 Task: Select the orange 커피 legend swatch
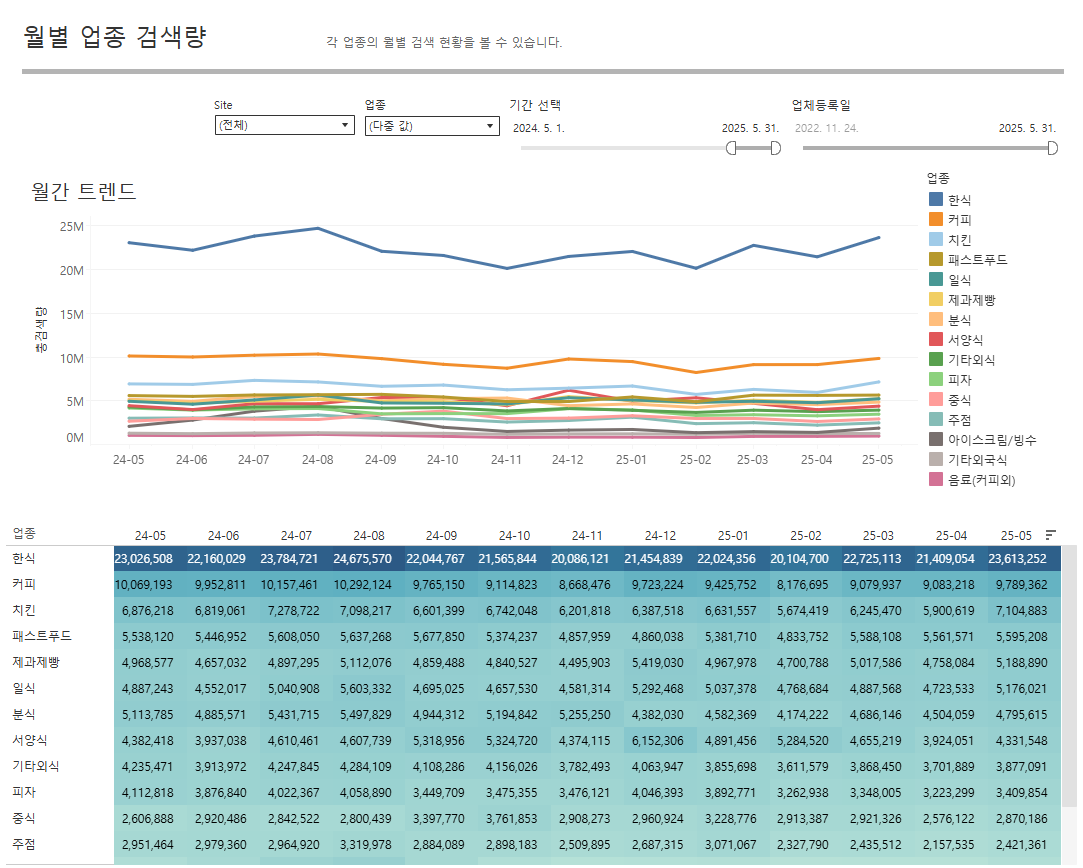(x=936, y=220)
